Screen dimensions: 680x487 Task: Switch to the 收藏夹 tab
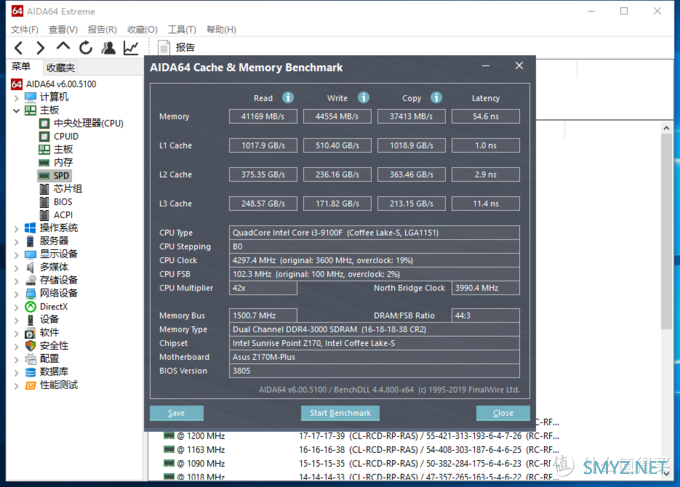61,68
